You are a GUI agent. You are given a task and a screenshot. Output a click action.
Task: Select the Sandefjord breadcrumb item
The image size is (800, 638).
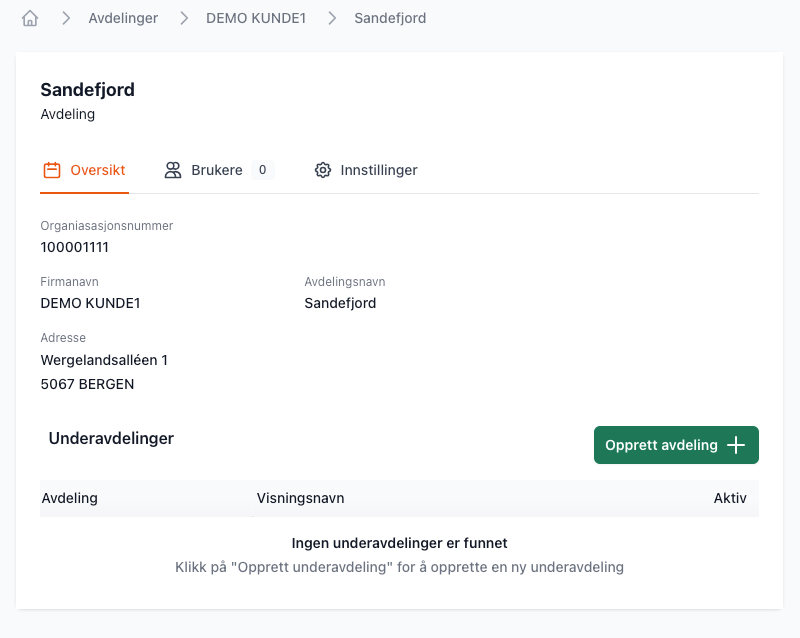[390, 18]
